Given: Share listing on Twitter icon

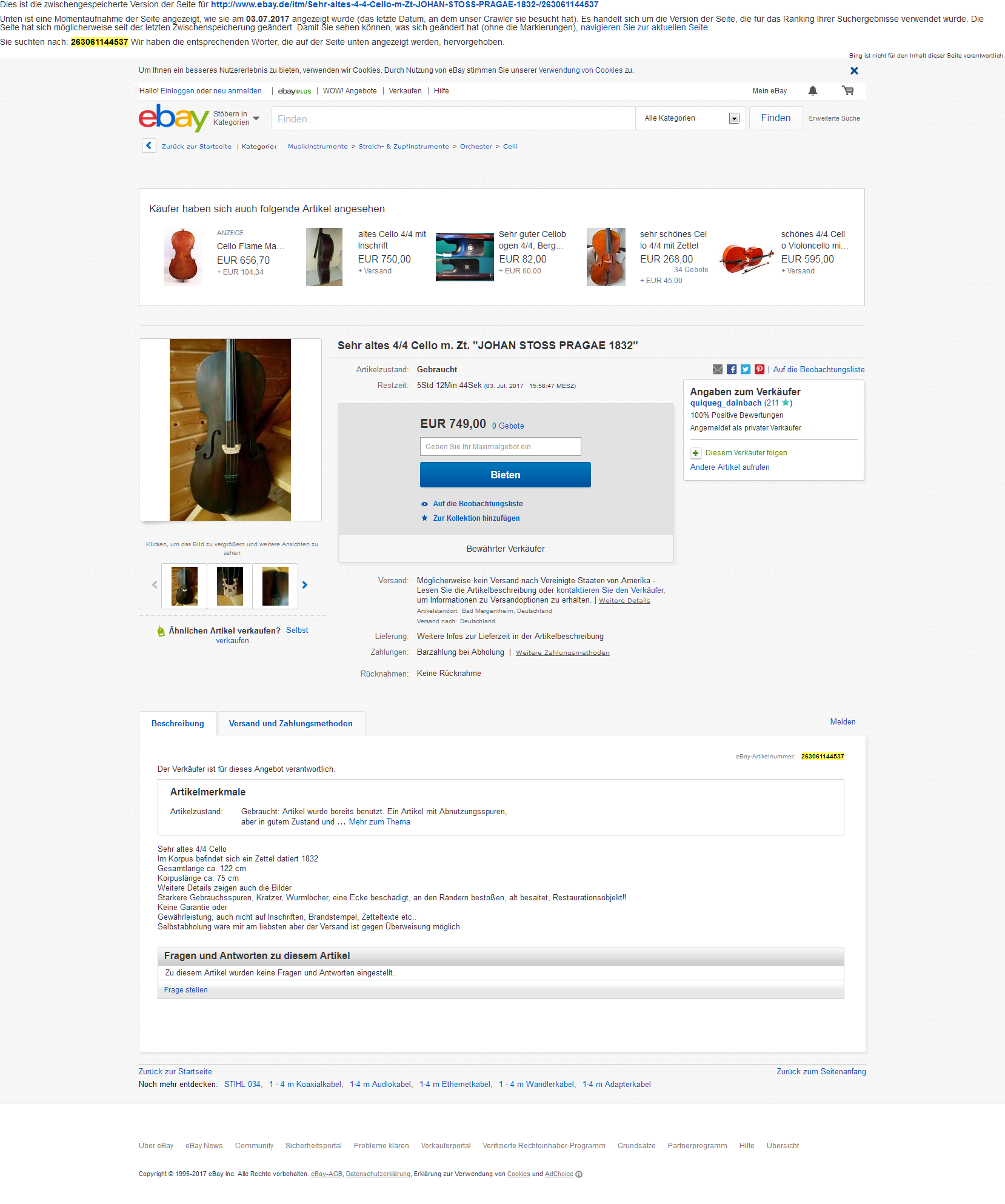Looking at the screenshot, I should point(746,370).
